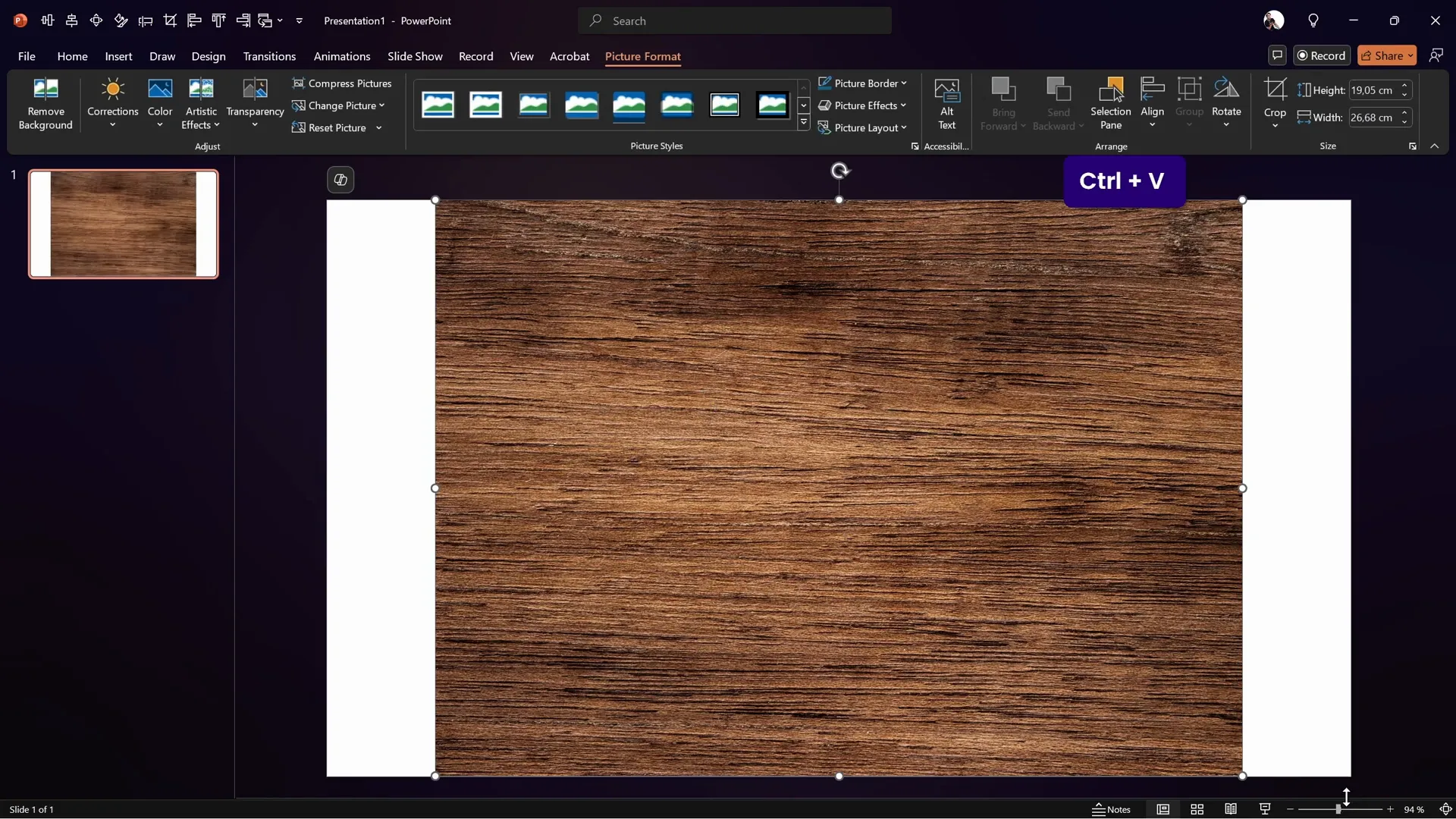
Task: Switch to Slide Sorter view
Action: point(1197,809)
